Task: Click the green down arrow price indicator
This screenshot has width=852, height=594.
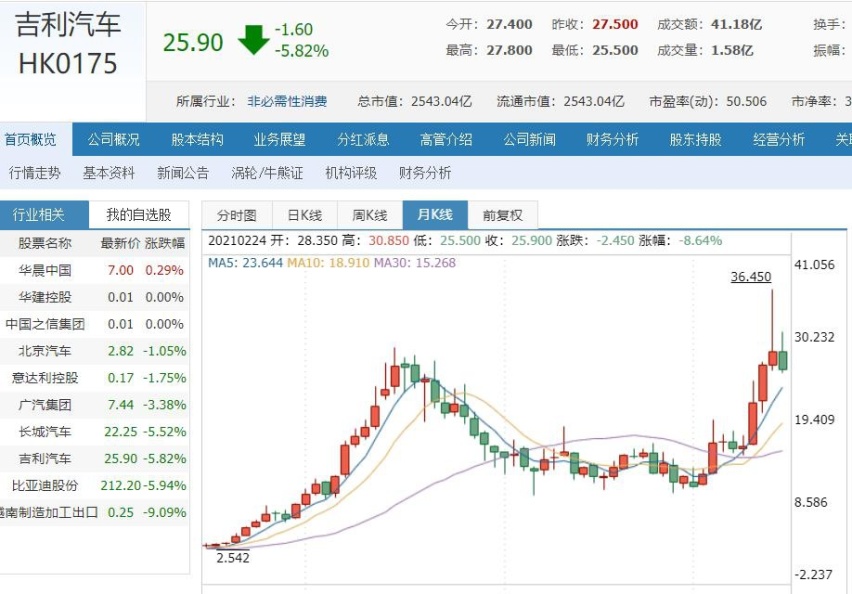Action: pos(253,40)
